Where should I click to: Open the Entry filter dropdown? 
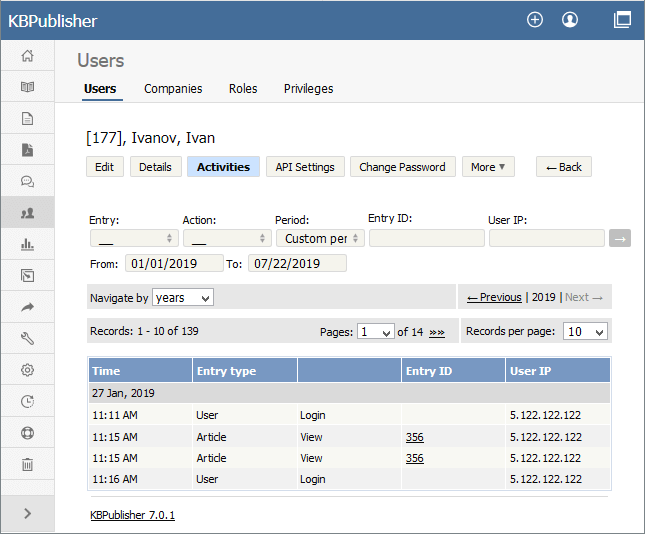pos(134,238)
